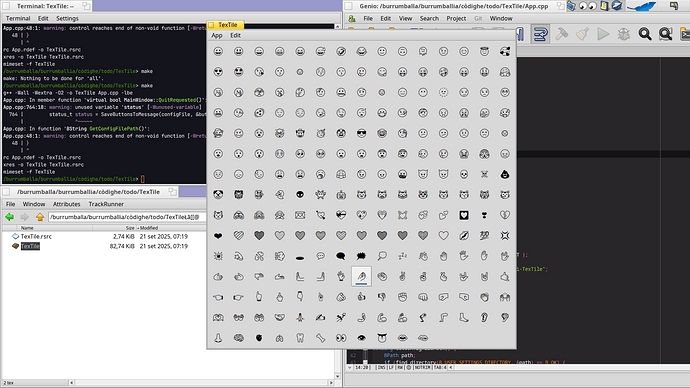
Task: Open Genio's find in files magnifier
Action: (x=665, y=34)
